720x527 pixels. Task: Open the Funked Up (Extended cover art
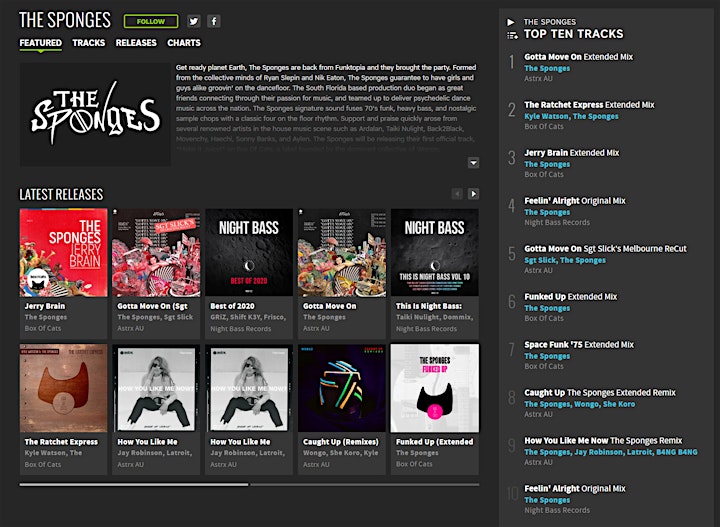coord(434,388)
